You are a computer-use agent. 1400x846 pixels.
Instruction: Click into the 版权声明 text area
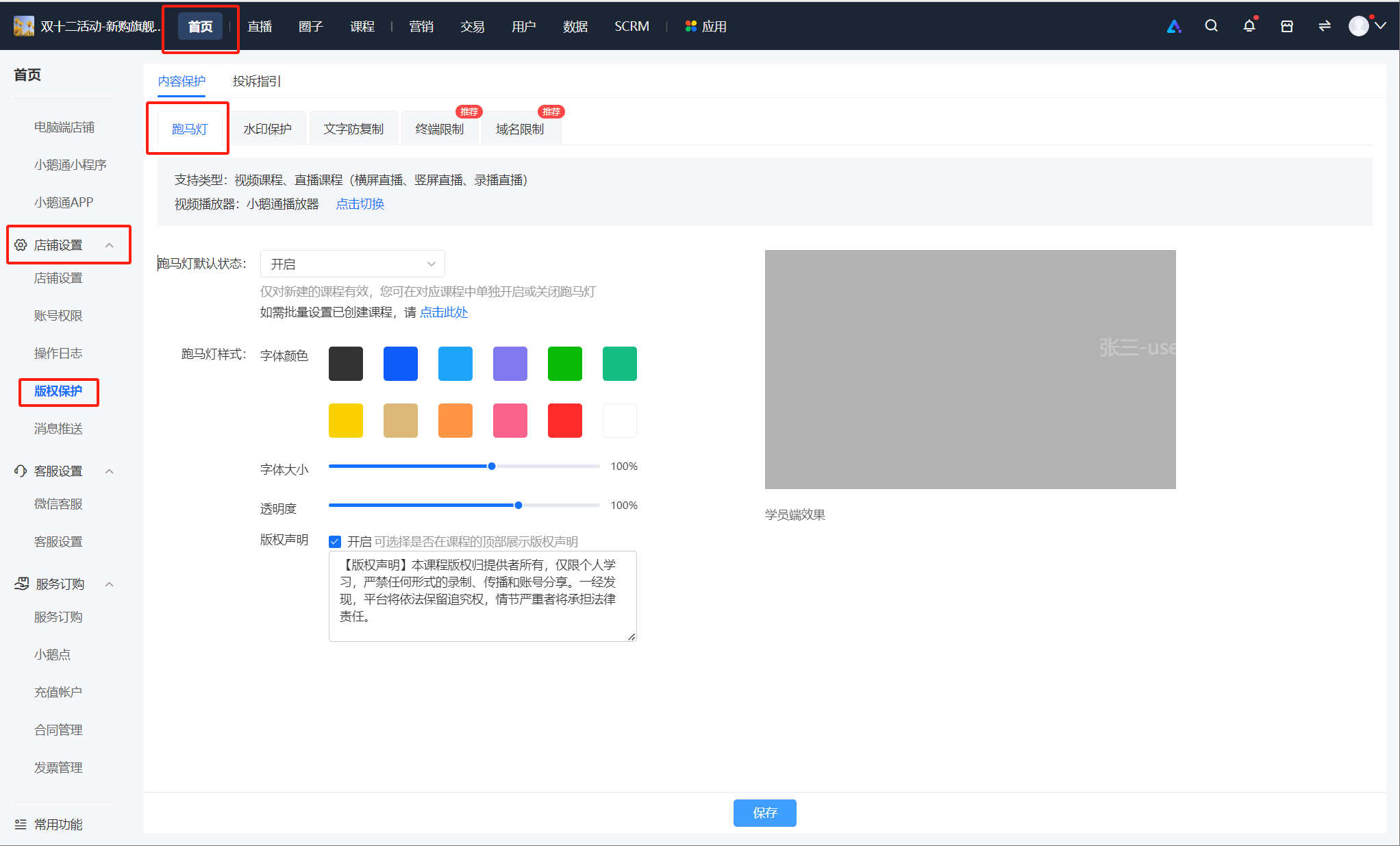pyautogui.click(x=483, y=597)
